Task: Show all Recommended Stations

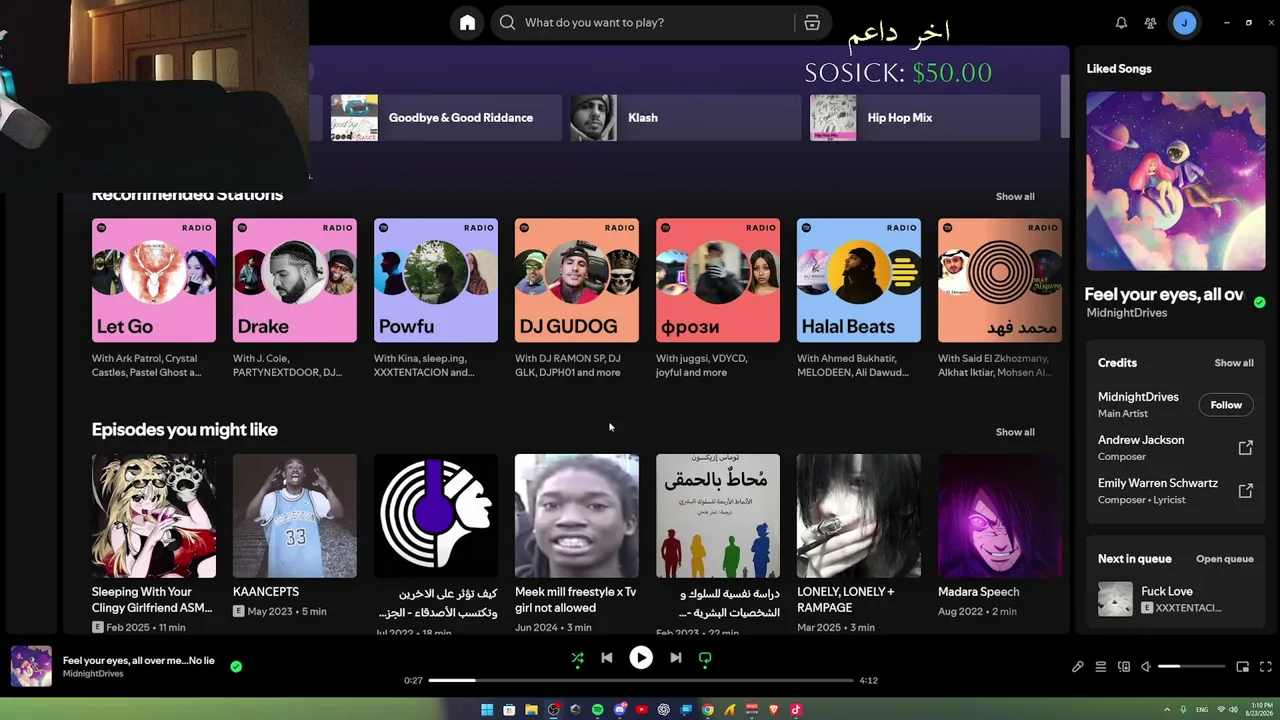Action: click(1015, 197)
